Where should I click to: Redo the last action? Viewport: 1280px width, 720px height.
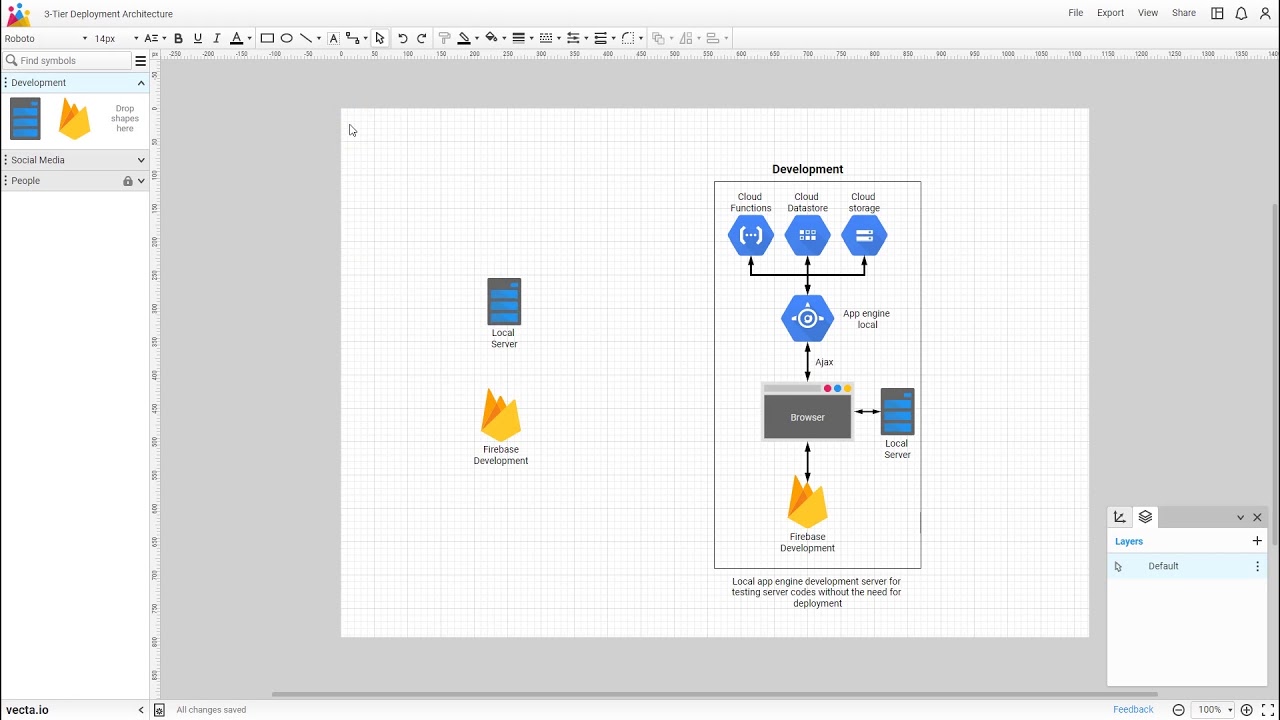click(x=421, y=38)
